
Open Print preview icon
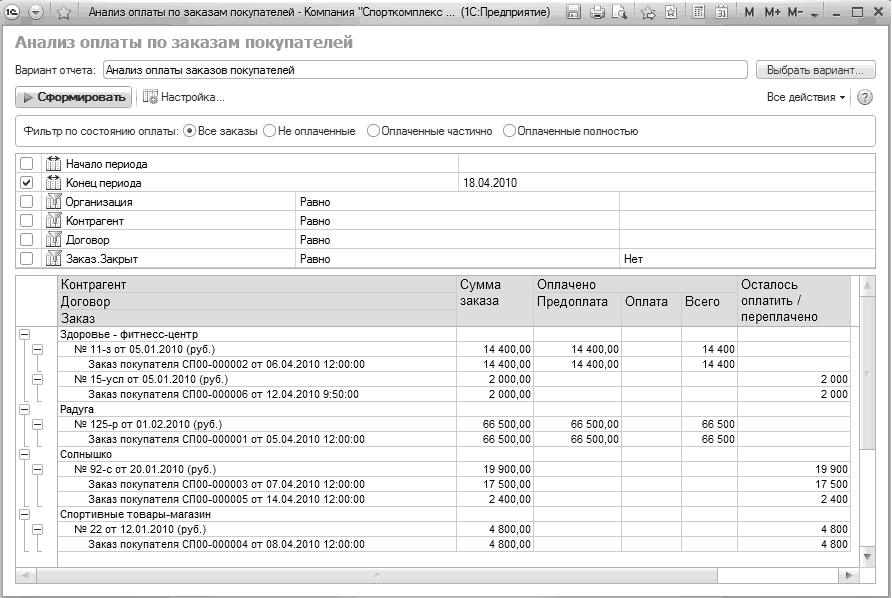pos(620,12)
